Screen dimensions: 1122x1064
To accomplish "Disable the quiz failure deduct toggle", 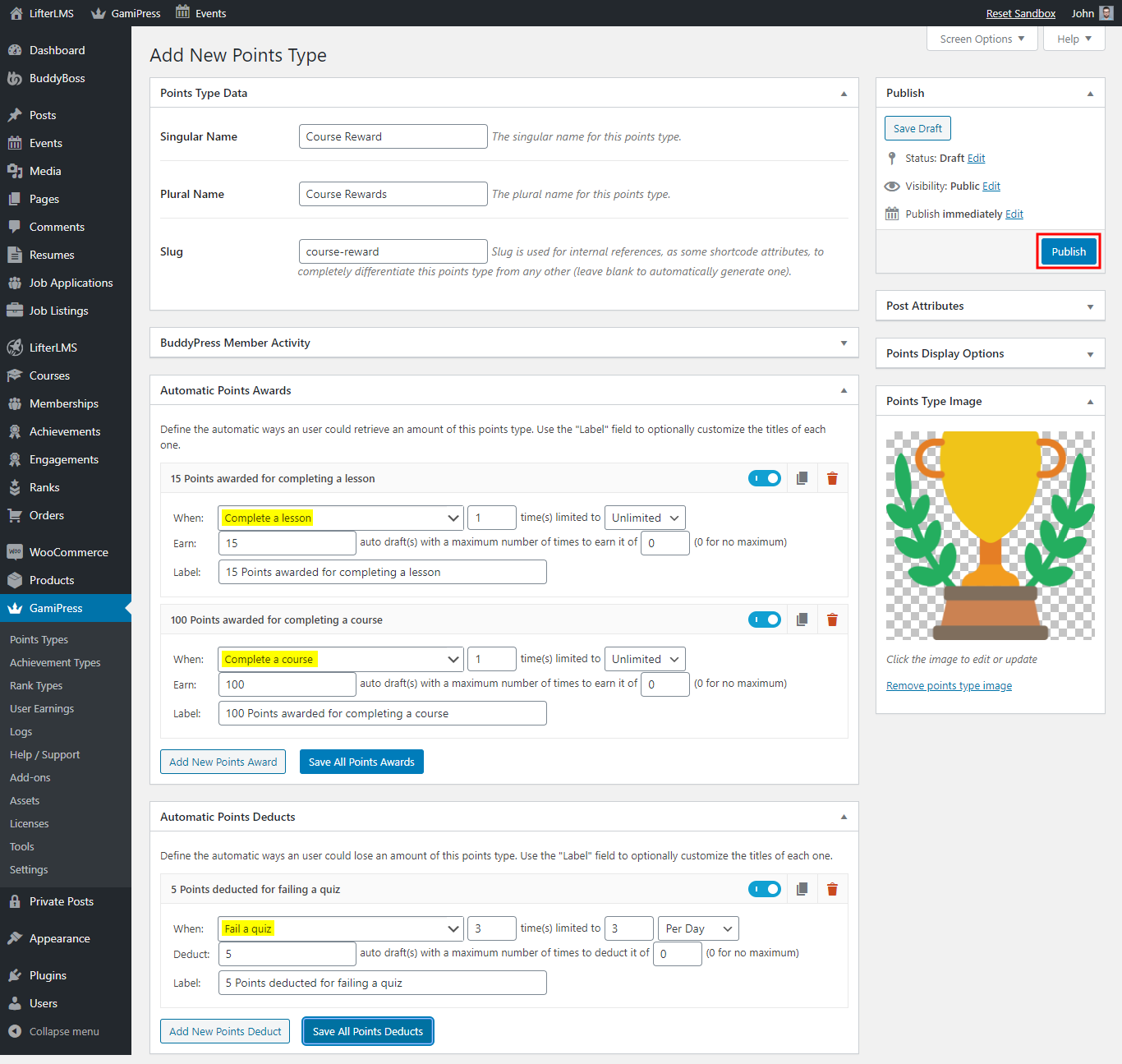I will pyautogui.click(x=765, y=888).
